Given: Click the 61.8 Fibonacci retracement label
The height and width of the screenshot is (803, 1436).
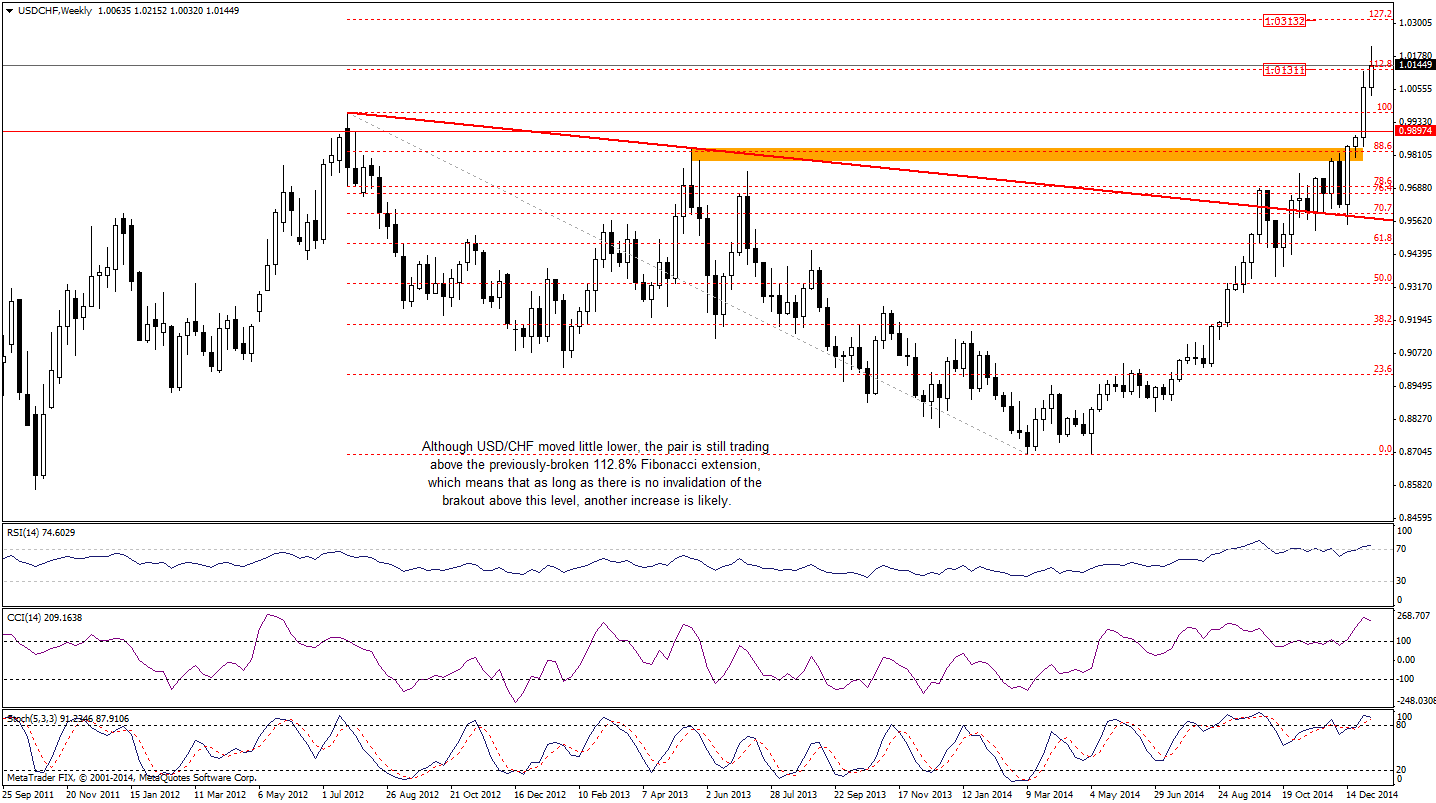Looking at the screenshot, I should pyautogui.click(x=1383, y=238).
